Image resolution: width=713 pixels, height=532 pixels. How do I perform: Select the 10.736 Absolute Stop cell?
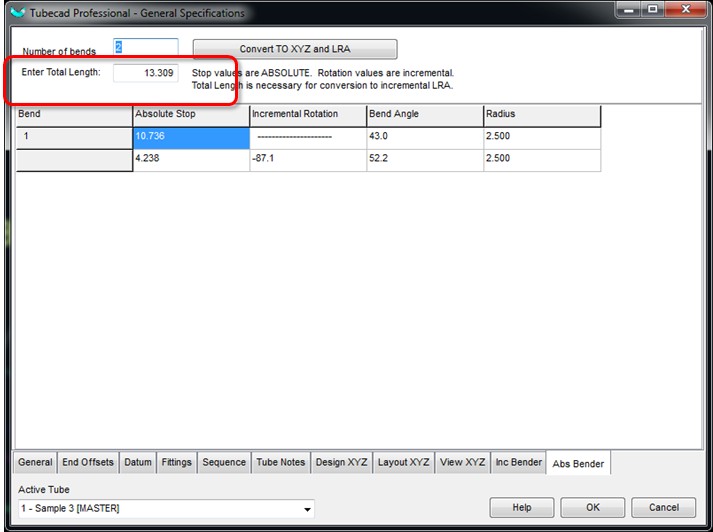[191, 137]
